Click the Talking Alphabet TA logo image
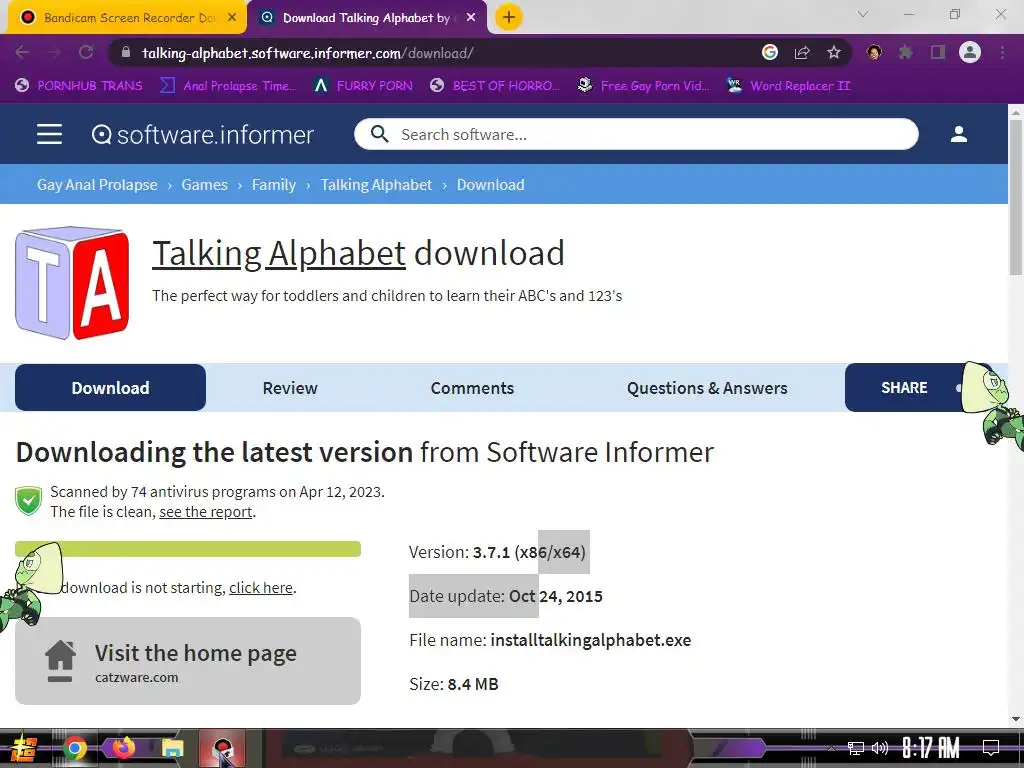Screen dimensions: 1024x768 pos(72,283)
